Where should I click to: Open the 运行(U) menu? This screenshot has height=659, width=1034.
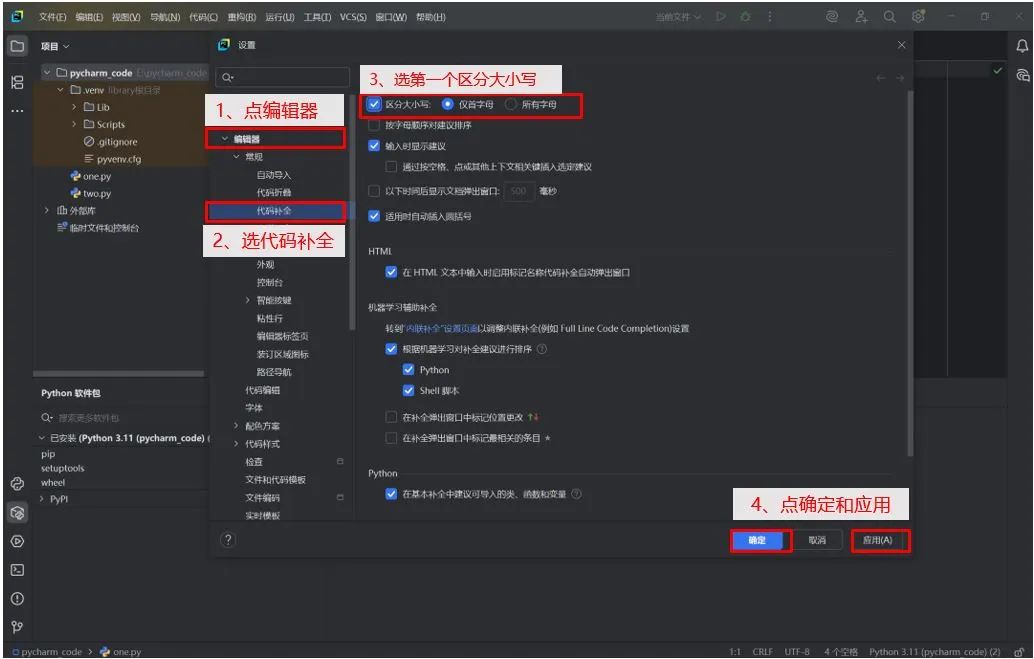pos(280,17)
